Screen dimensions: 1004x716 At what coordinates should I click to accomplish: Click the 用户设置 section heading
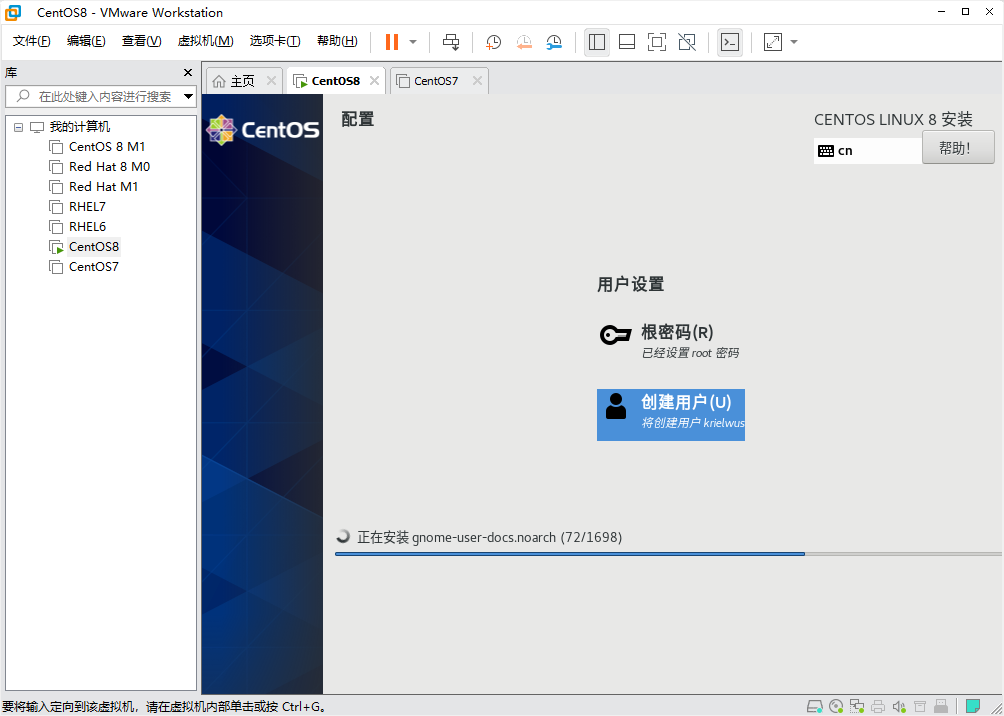coord(631,284)
